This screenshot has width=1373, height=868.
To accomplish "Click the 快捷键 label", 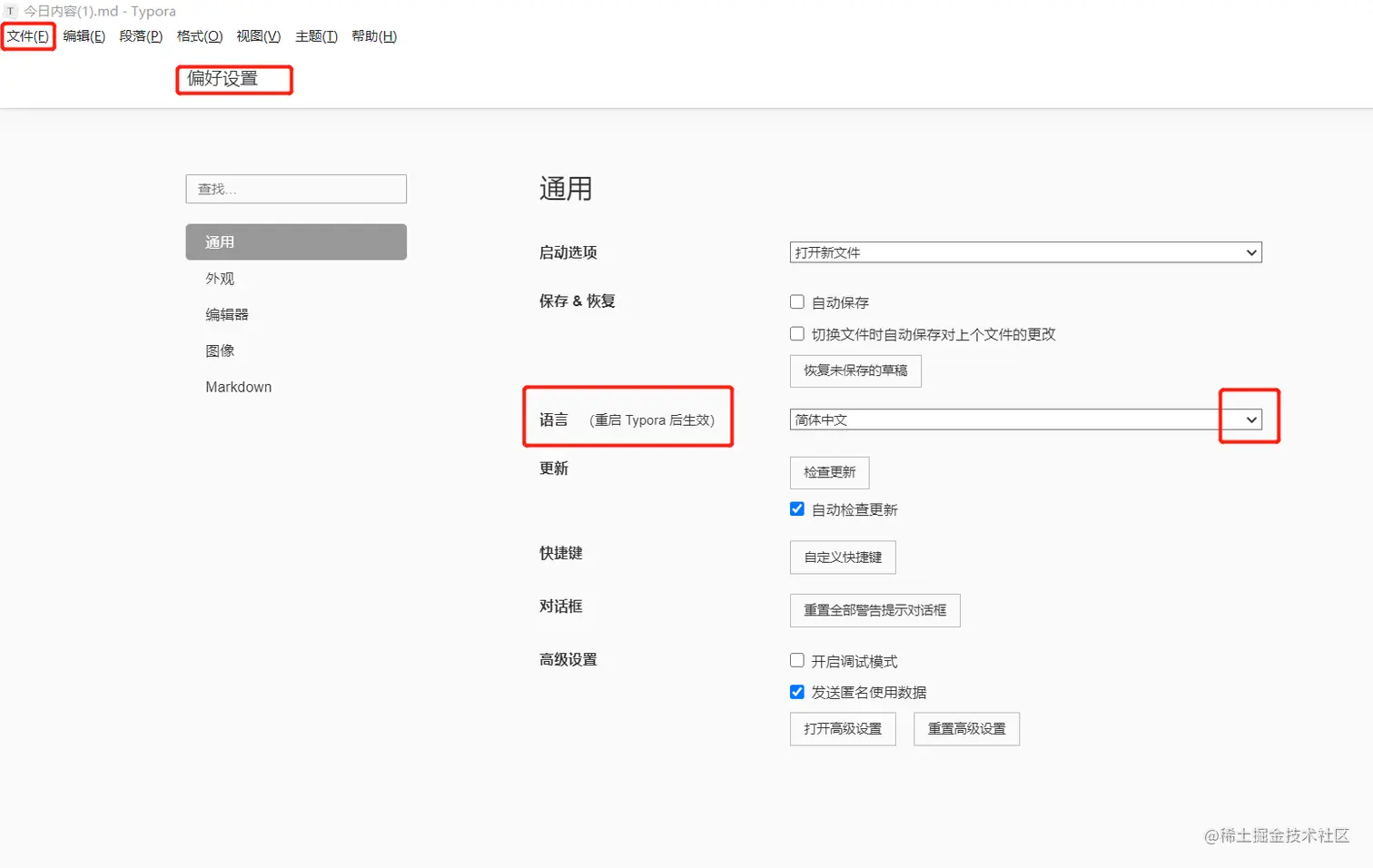I will click(561, 553).
